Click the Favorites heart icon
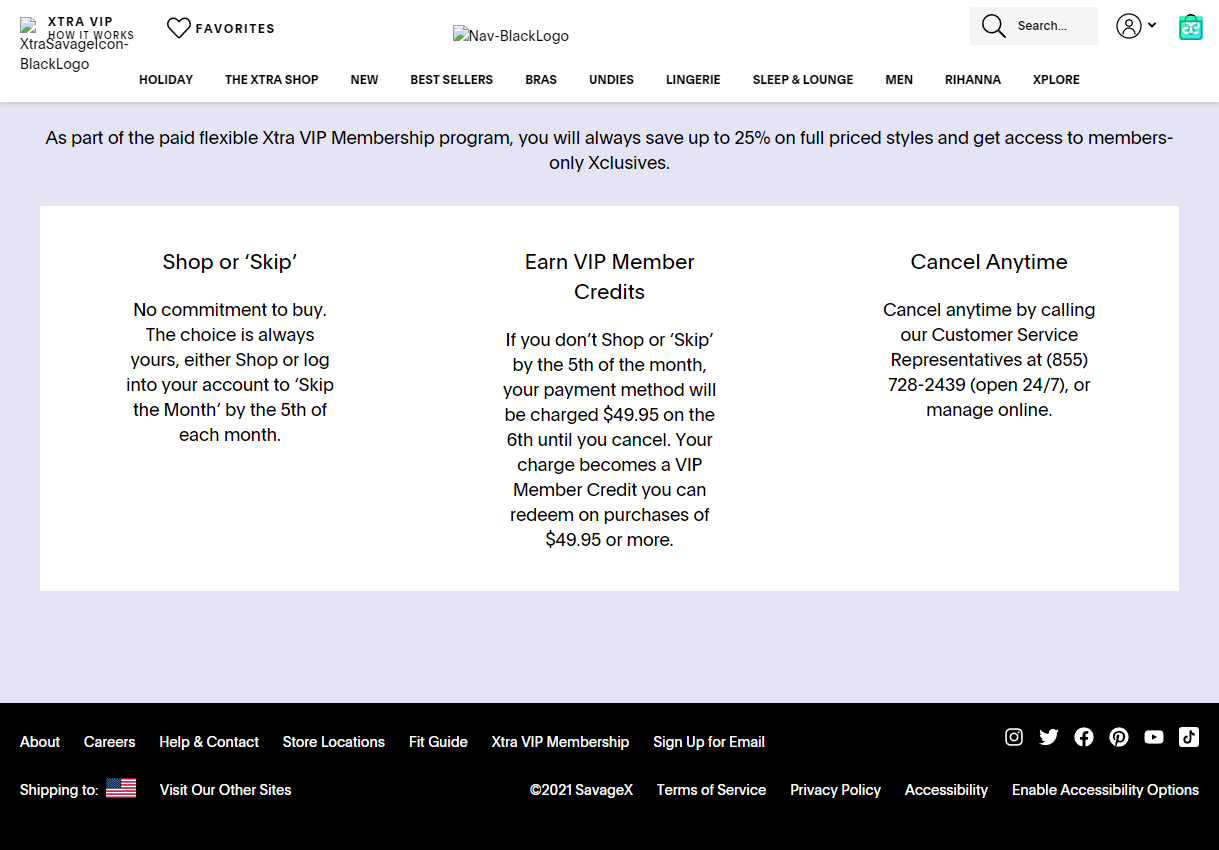 [179, 28]
